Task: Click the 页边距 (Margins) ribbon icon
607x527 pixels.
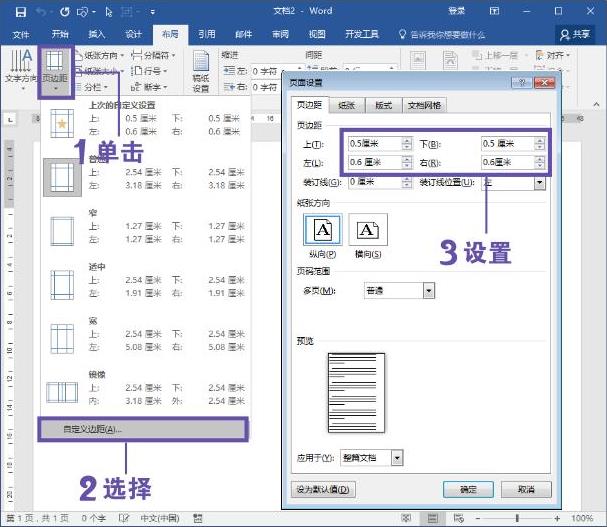Action: 55,71
